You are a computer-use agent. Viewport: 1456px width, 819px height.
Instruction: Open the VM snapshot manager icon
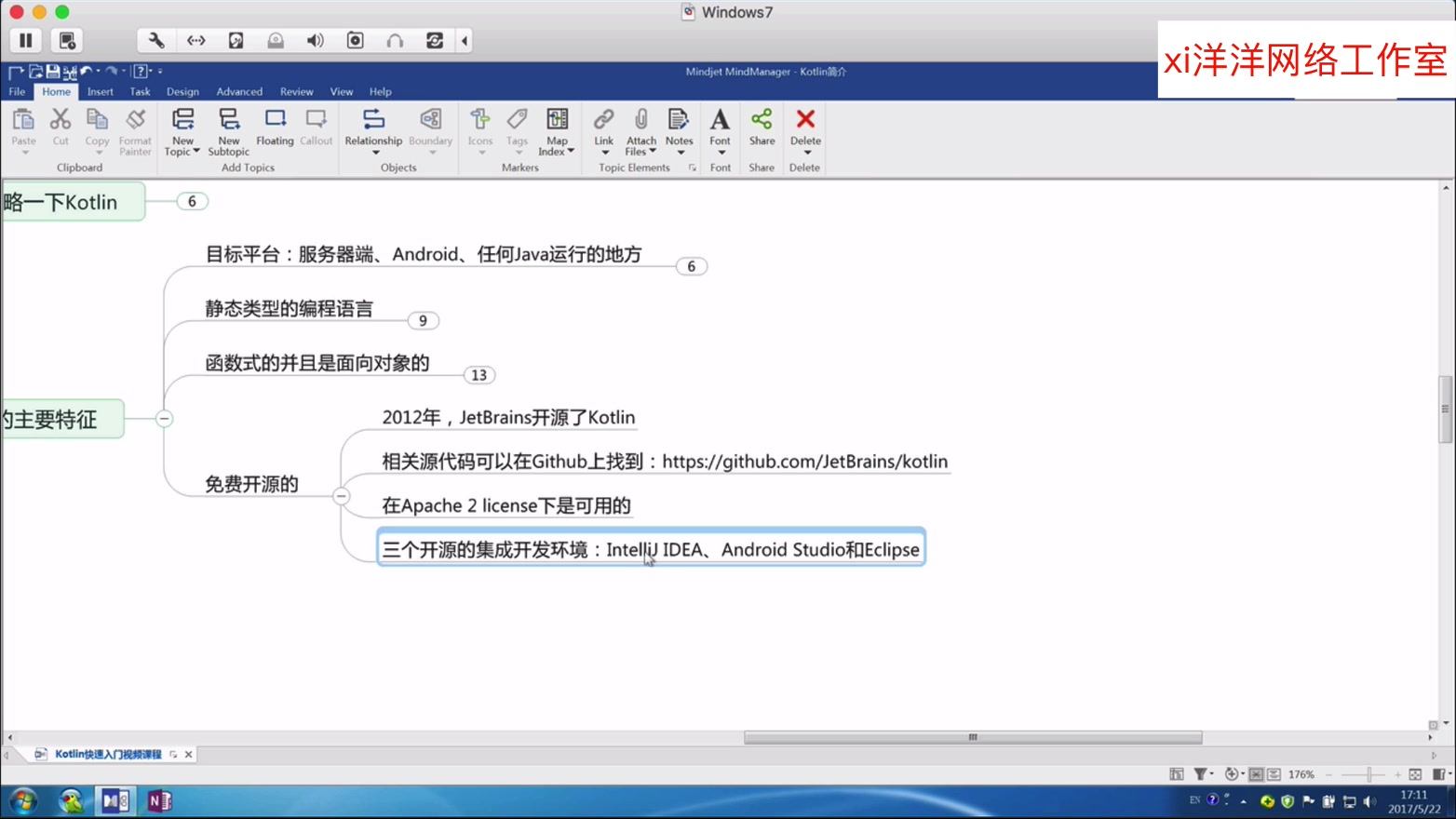[67, 40]
